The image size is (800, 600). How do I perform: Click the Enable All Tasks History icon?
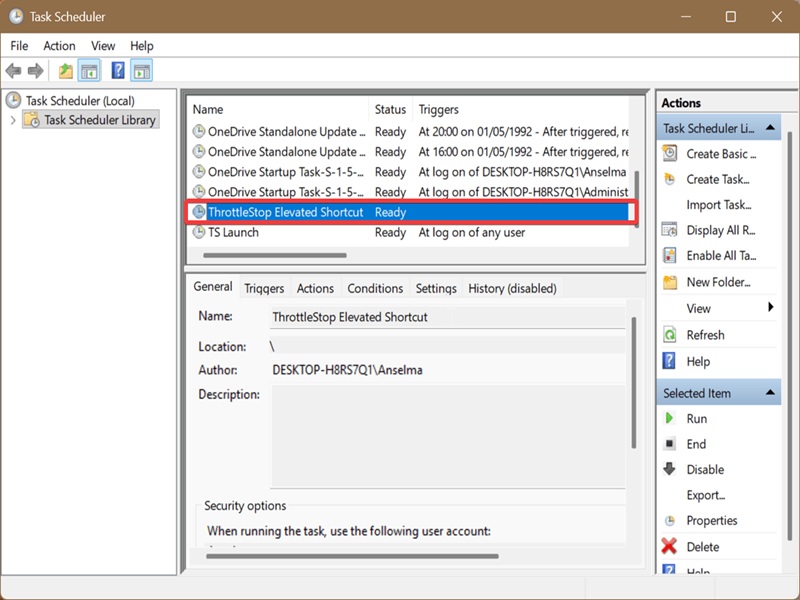(669, 255)
